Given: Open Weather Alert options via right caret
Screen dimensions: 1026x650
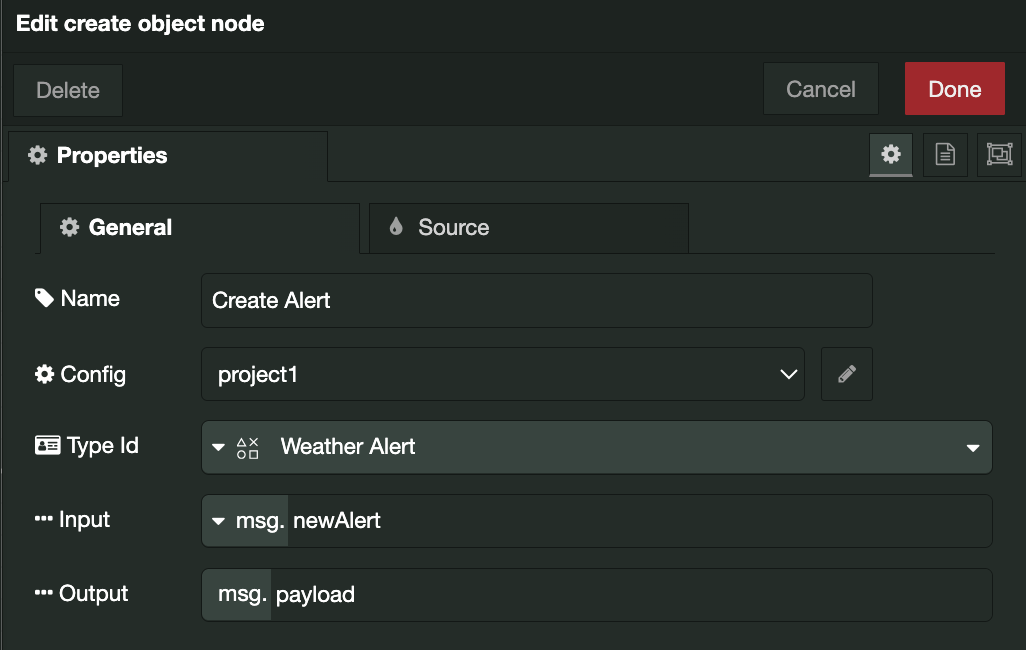Looking at the screenshot, I should [x=972, y=448].
